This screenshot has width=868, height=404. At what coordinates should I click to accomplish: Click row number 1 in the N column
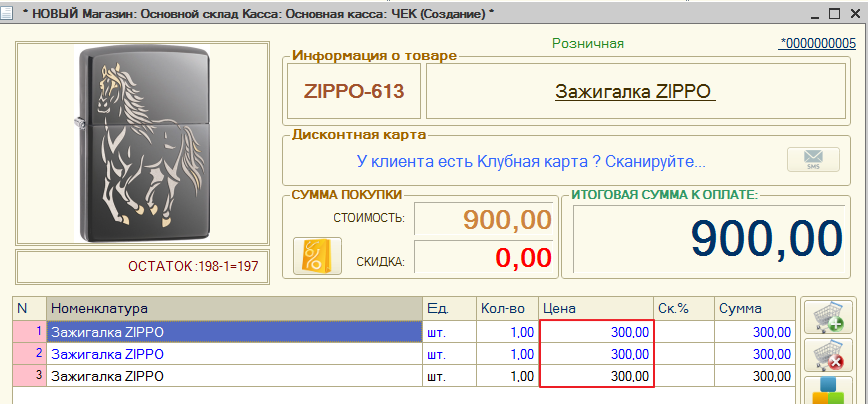pyautogui.click(x=30, y=332)
